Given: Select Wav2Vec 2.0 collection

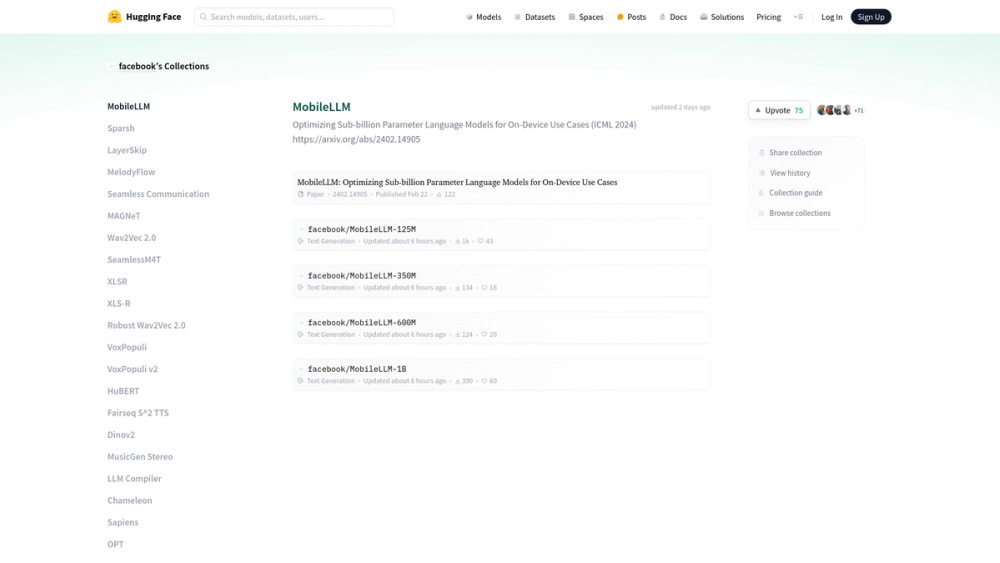Looking at the screenshot, I should [x=131, y=238].
